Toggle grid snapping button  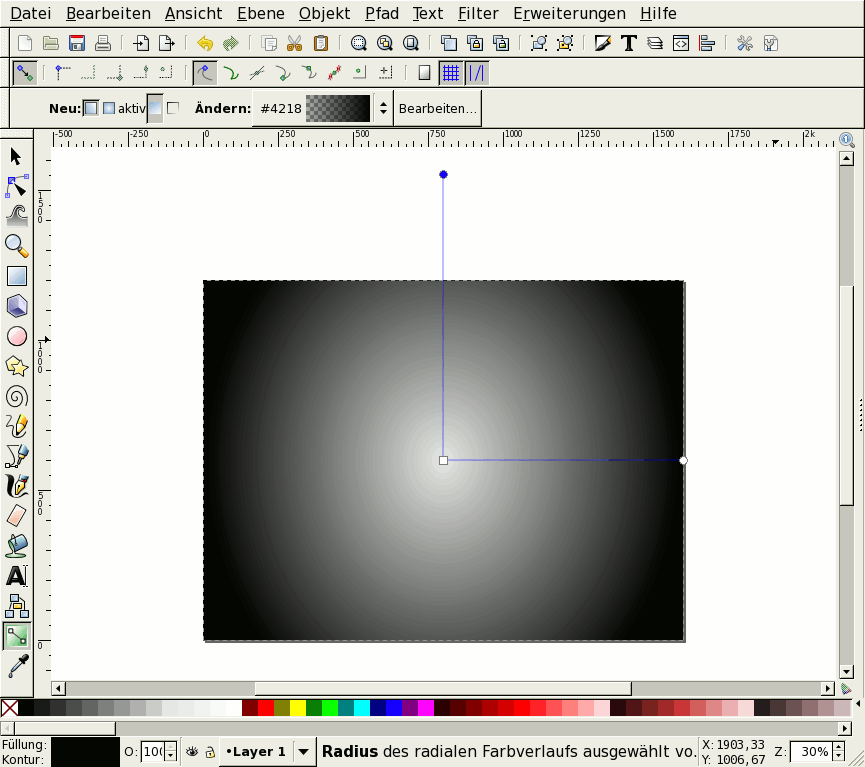(451, 73)
